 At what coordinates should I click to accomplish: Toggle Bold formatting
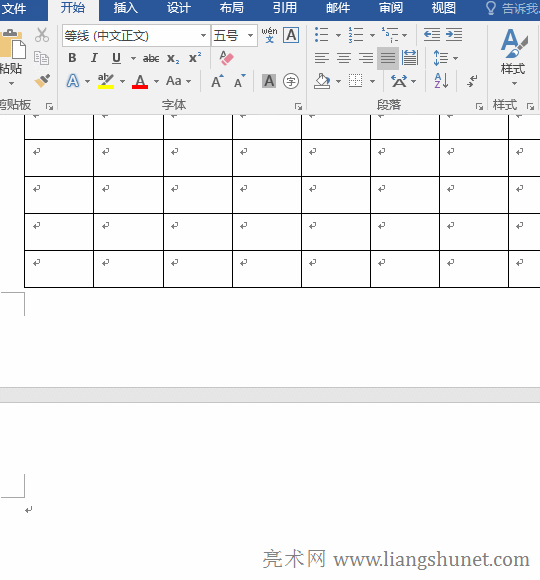(72, 58)
